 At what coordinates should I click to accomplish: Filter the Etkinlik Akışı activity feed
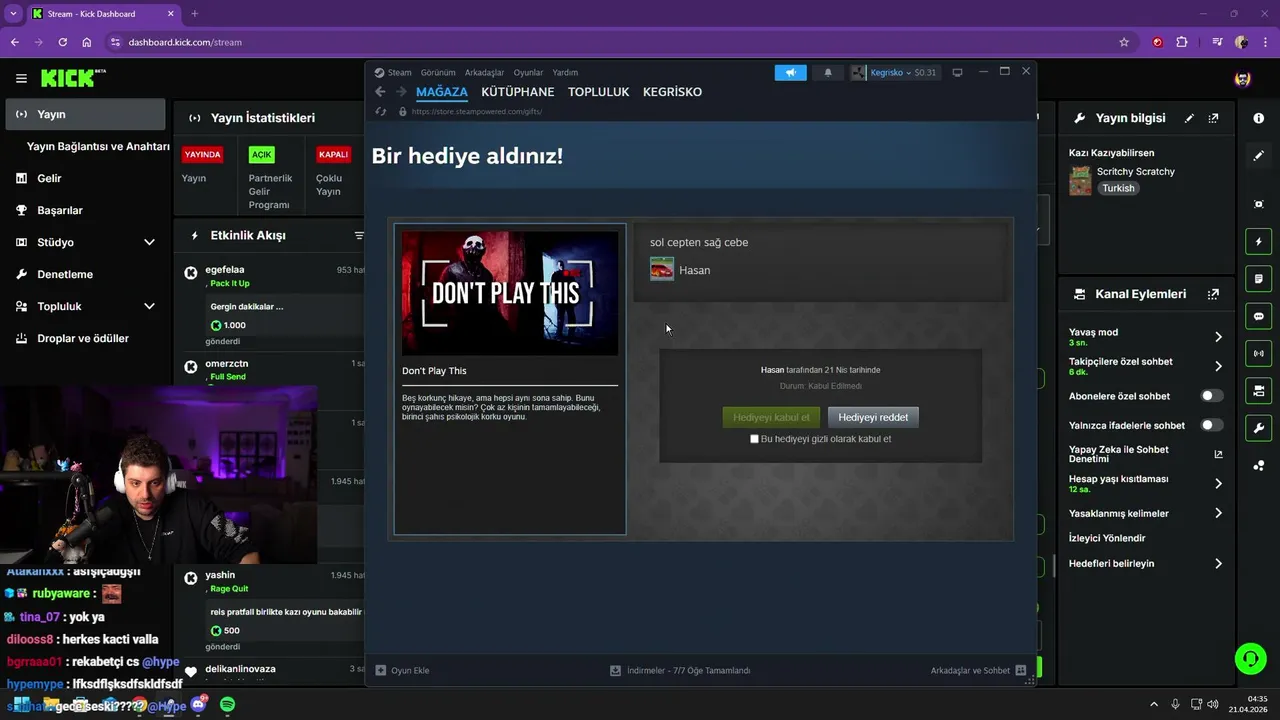click(359, 236)
